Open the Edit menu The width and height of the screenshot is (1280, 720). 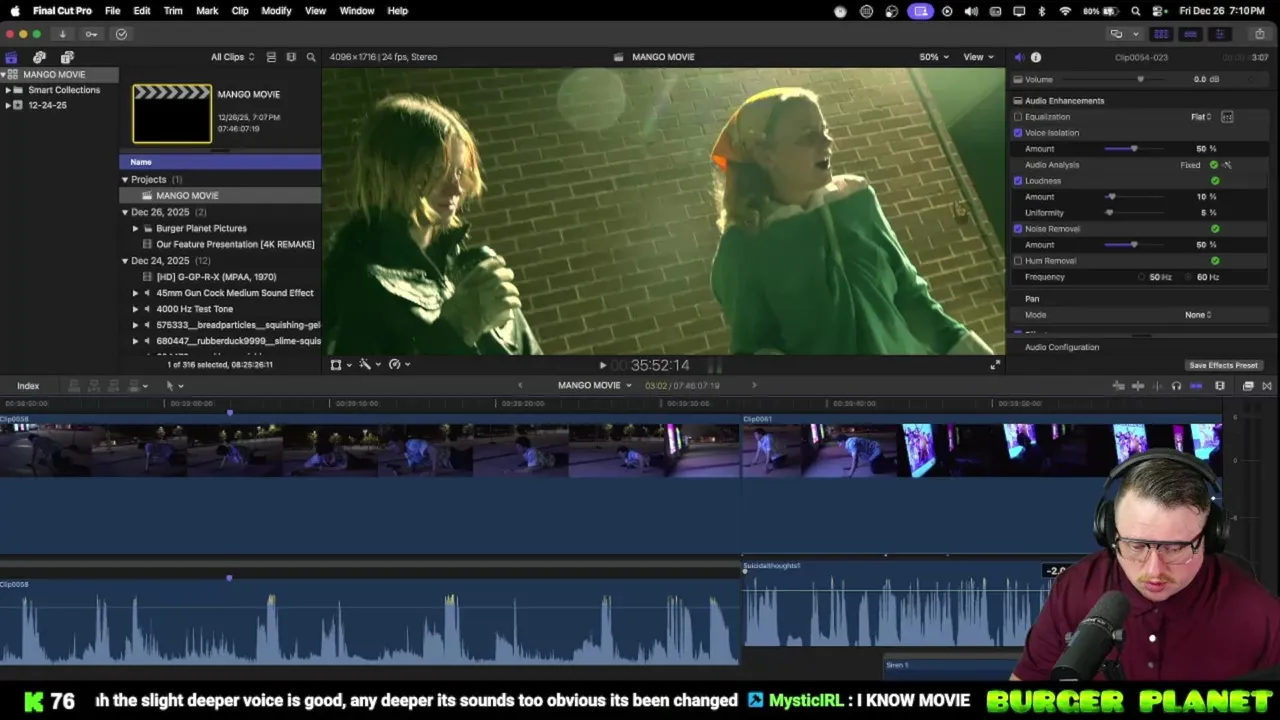[142, 11]
